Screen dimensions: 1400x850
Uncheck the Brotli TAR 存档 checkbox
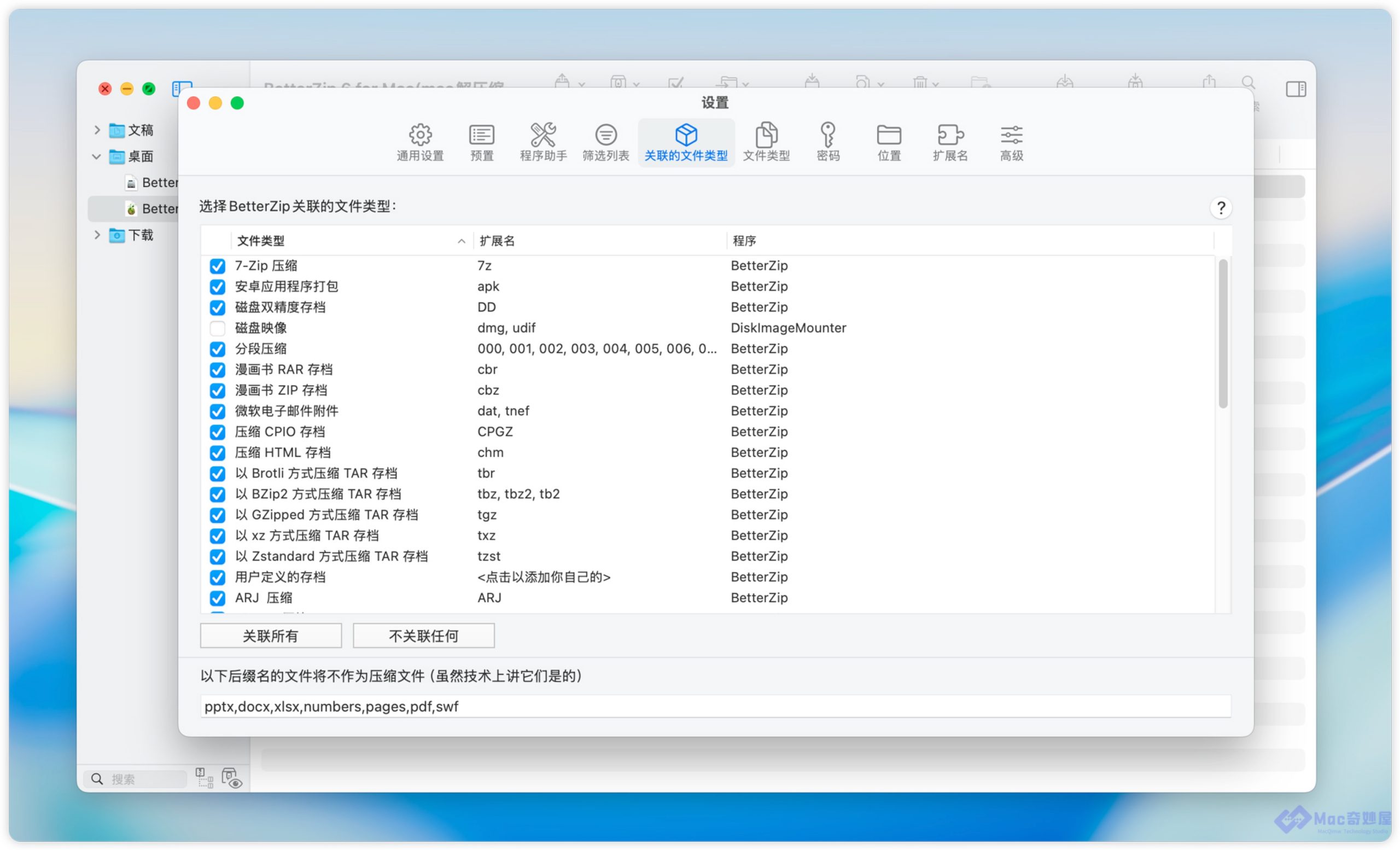point(217,473)
